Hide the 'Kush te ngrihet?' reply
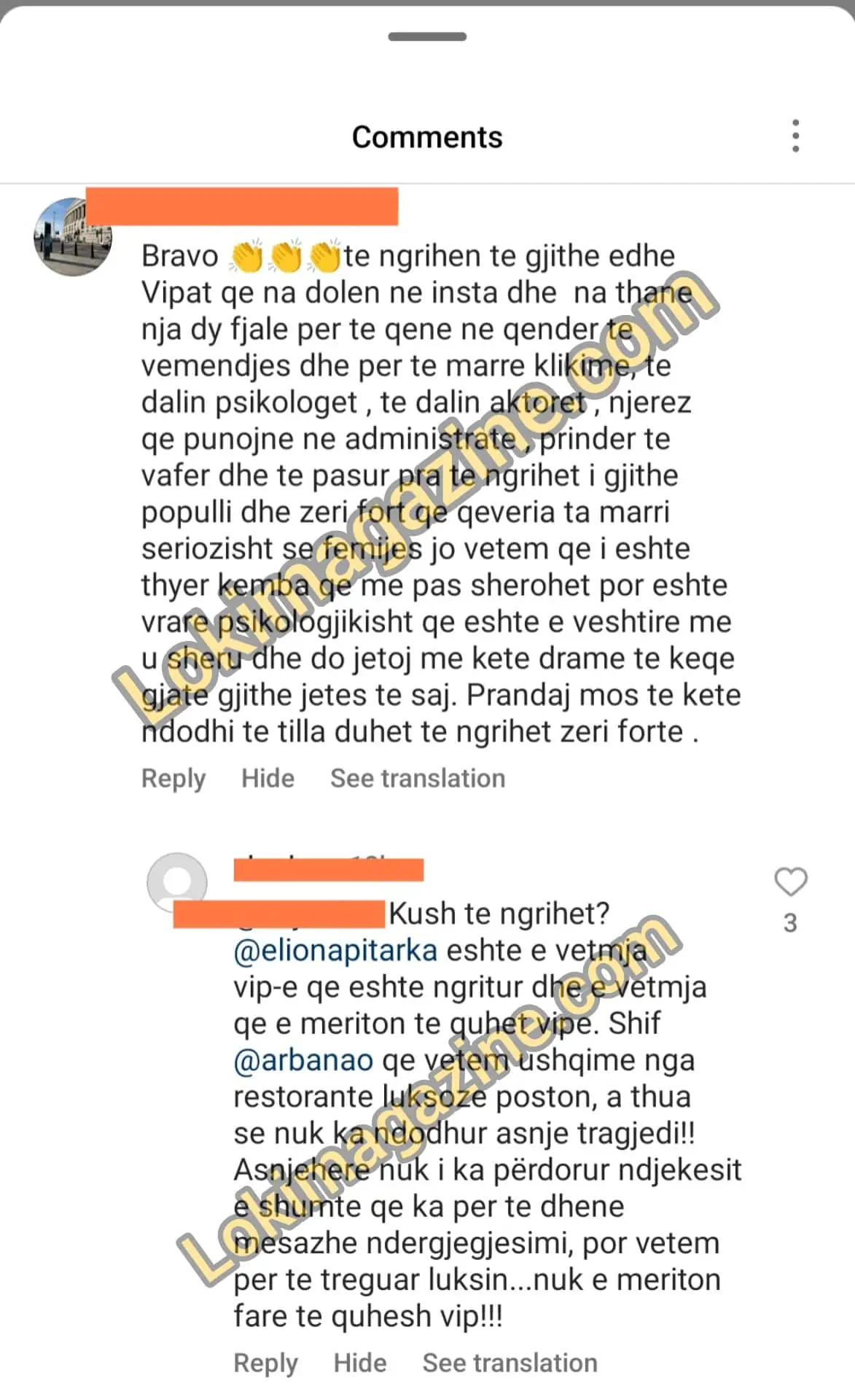Screen dimensions: 855x1400 [360, 1363]
